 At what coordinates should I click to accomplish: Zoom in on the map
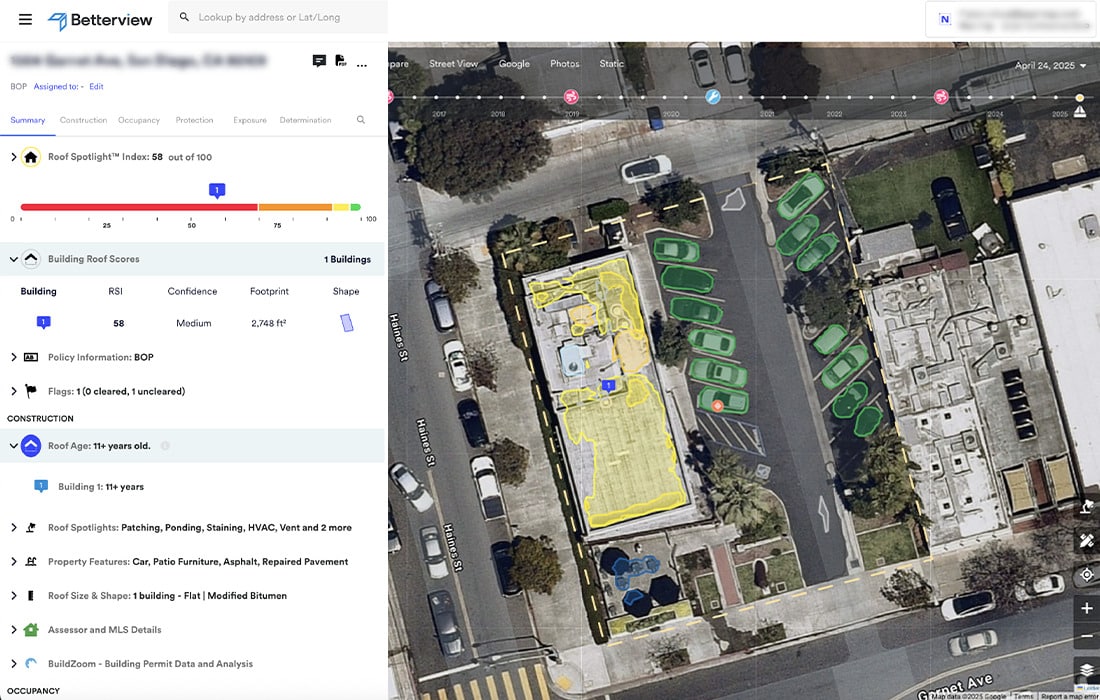click(x=1086, y=608)
